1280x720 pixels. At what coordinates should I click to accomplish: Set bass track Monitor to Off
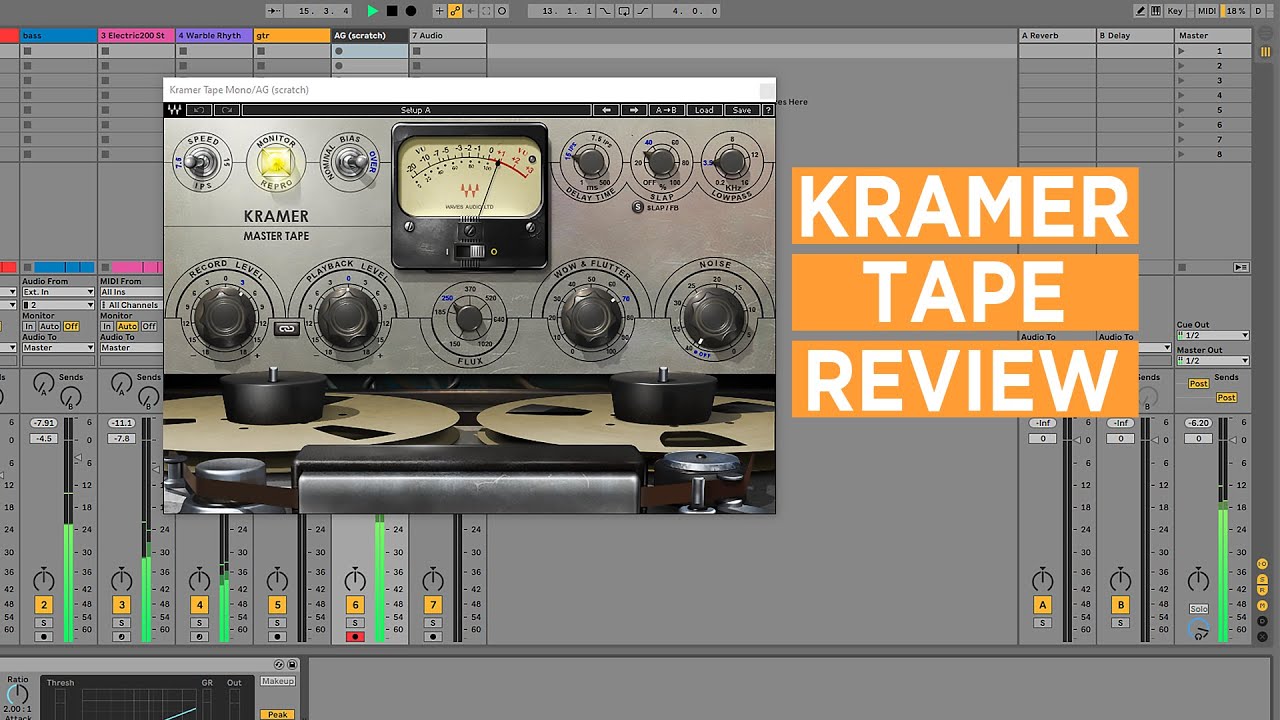point(72,326)
